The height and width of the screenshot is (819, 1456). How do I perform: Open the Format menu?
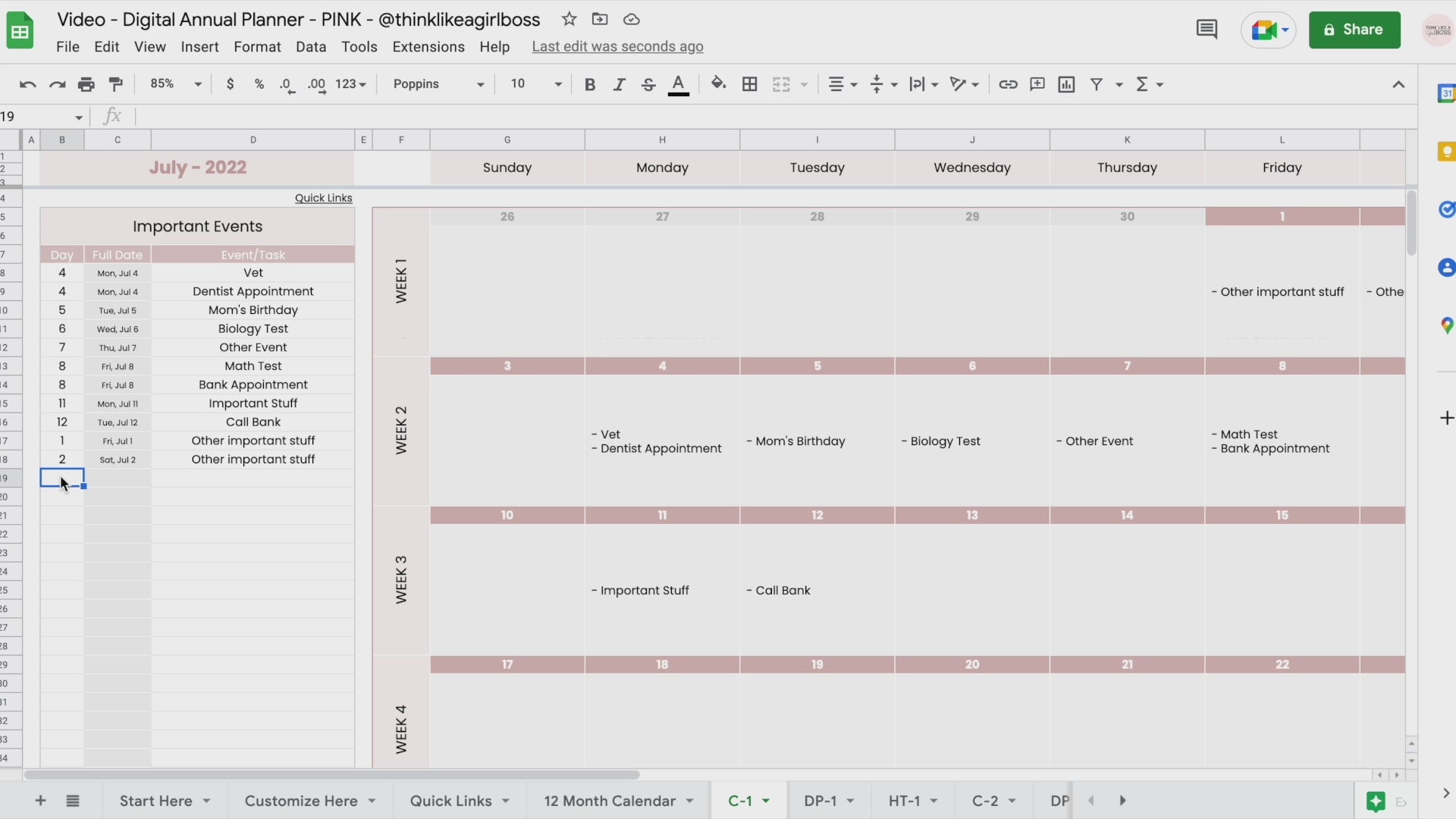click(x=257, y=46)
